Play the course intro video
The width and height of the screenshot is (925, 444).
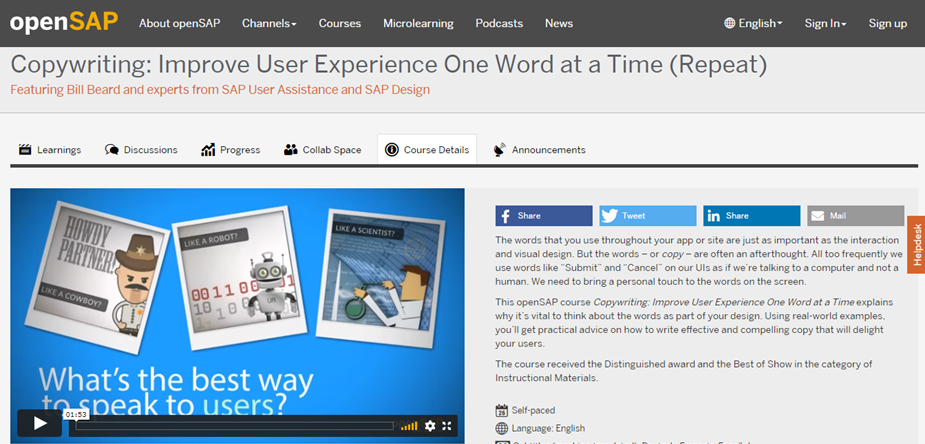coord(39,424)
